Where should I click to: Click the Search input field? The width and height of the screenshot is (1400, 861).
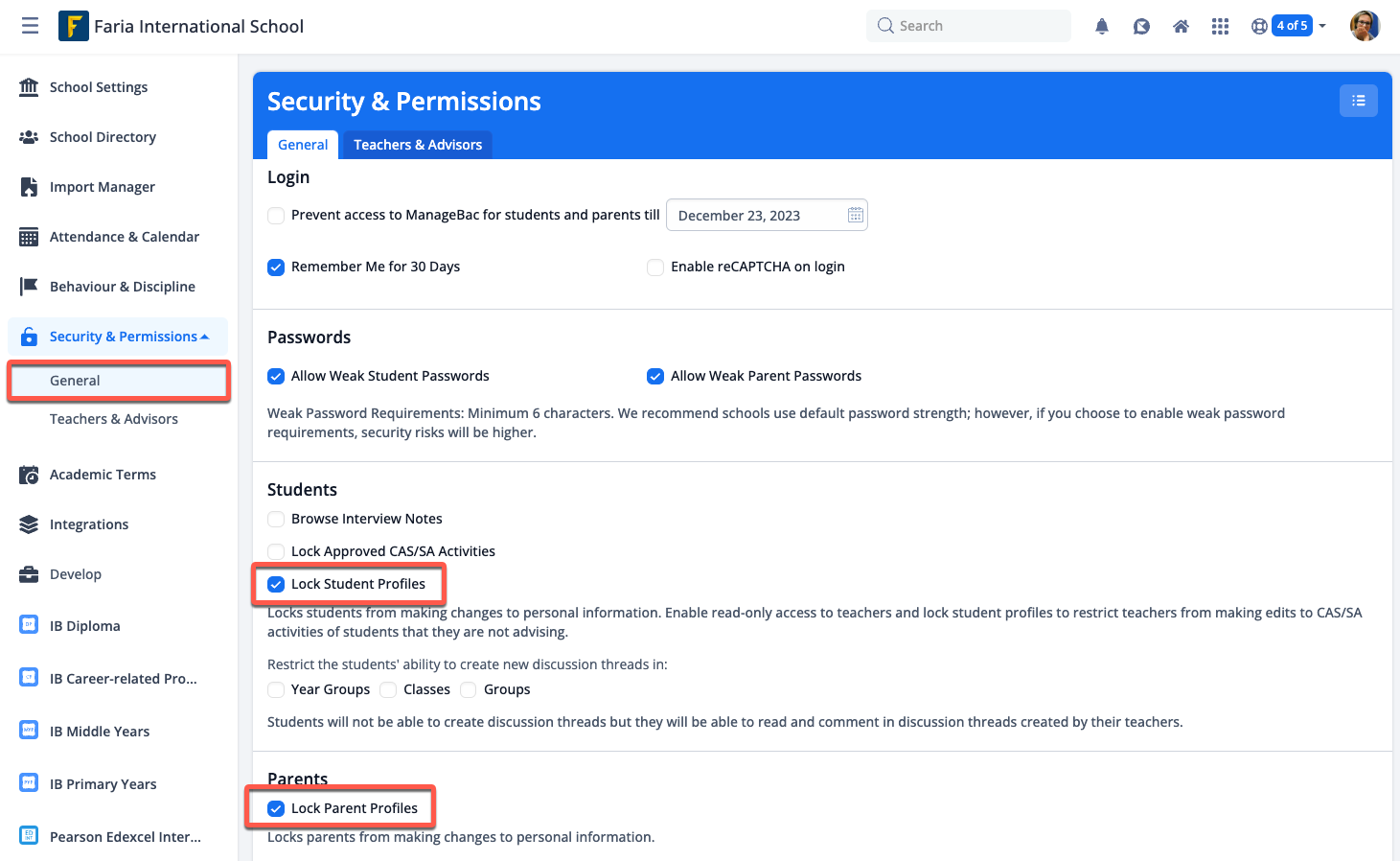[x=969, y=26]
